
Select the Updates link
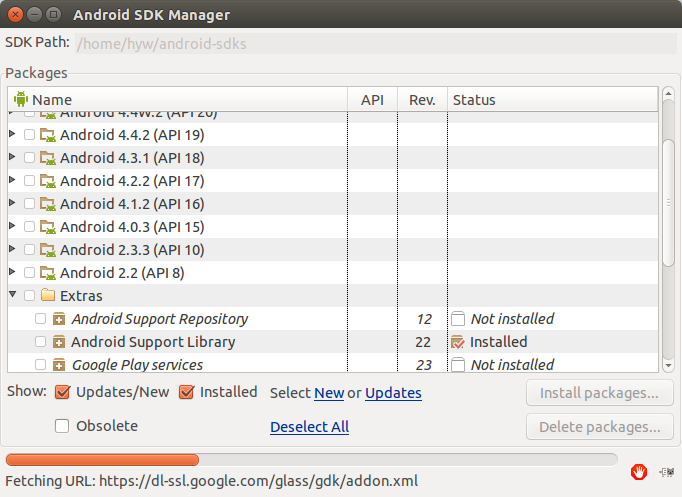pyautogui.click(x=393, y=393)
